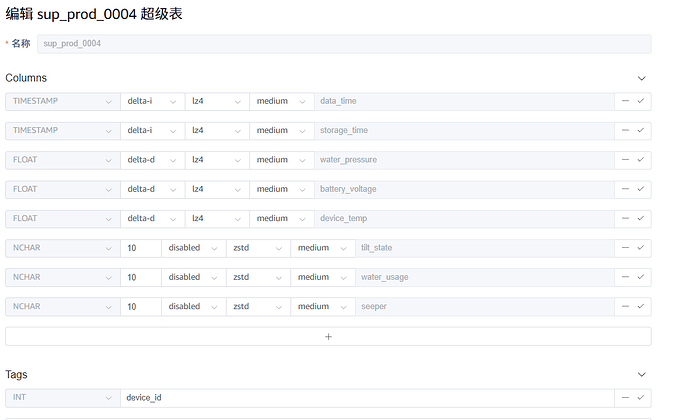Open NCHAR type dropdown for tilt_state

tap(62, 248)
